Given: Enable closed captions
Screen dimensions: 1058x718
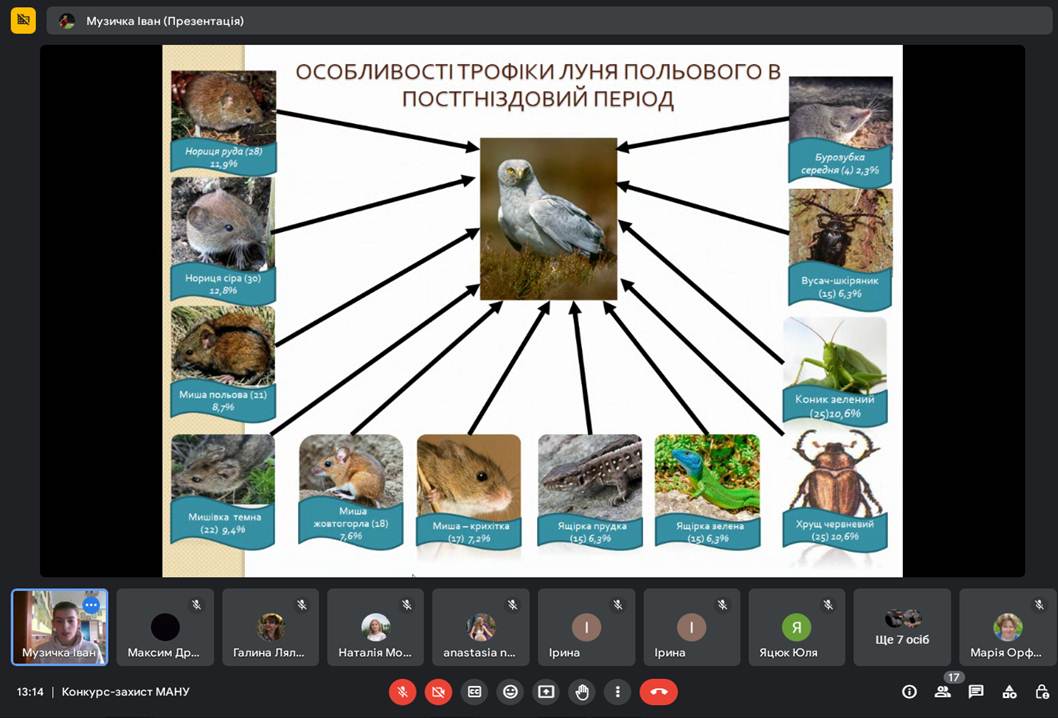Looking at the screenshot, I should (474, 691).
